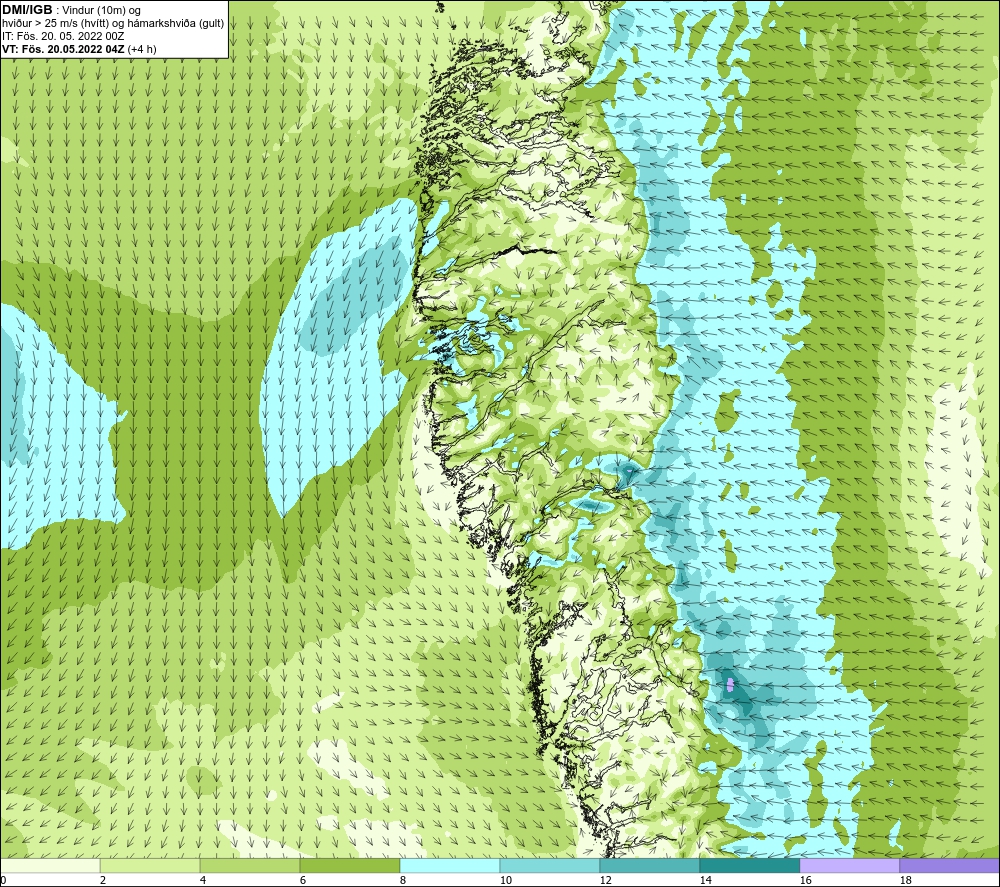This screenshot has height=887, width=1000.
Task: Click the light green 2–4 m/s legend swatch
Action: [x=150, y=866]
